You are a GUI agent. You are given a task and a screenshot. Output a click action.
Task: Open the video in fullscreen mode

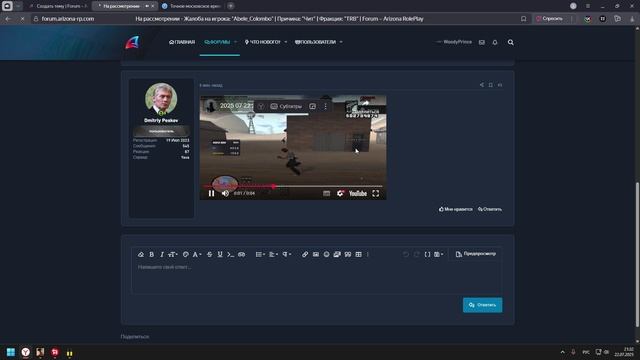click(x=376, y=193)
